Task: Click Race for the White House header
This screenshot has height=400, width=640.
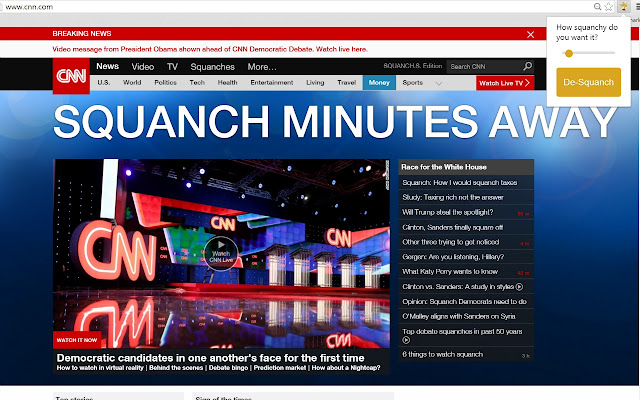Action: coord(466,167)
